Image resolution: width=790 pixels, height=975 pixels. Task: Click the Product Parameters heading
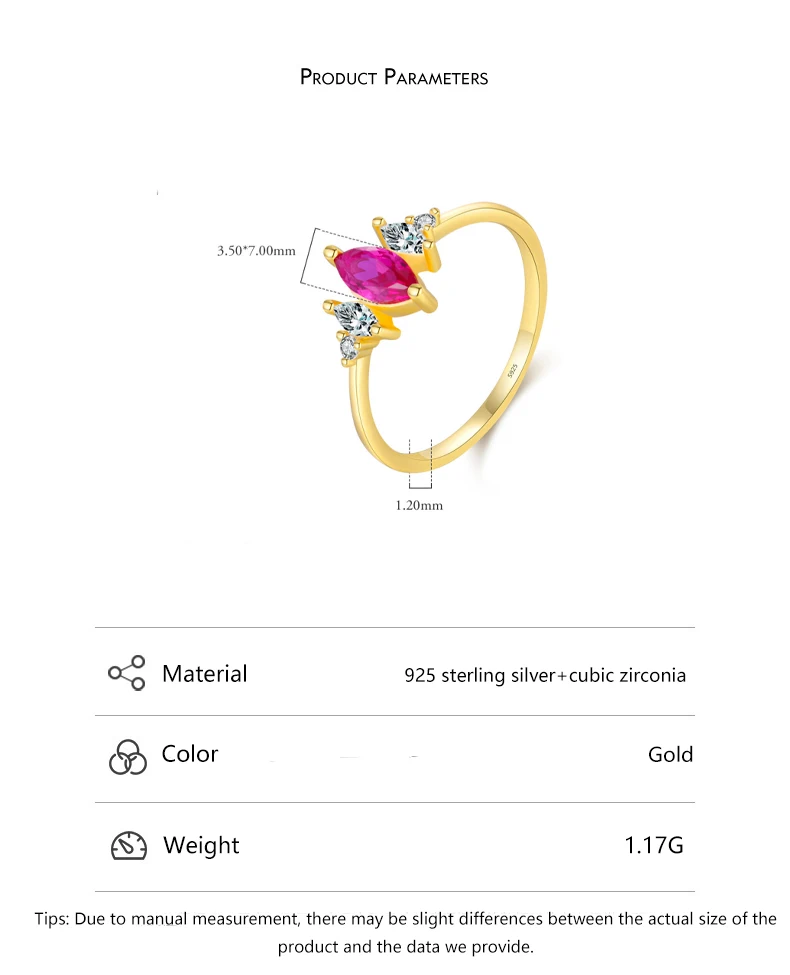[394, 77]
